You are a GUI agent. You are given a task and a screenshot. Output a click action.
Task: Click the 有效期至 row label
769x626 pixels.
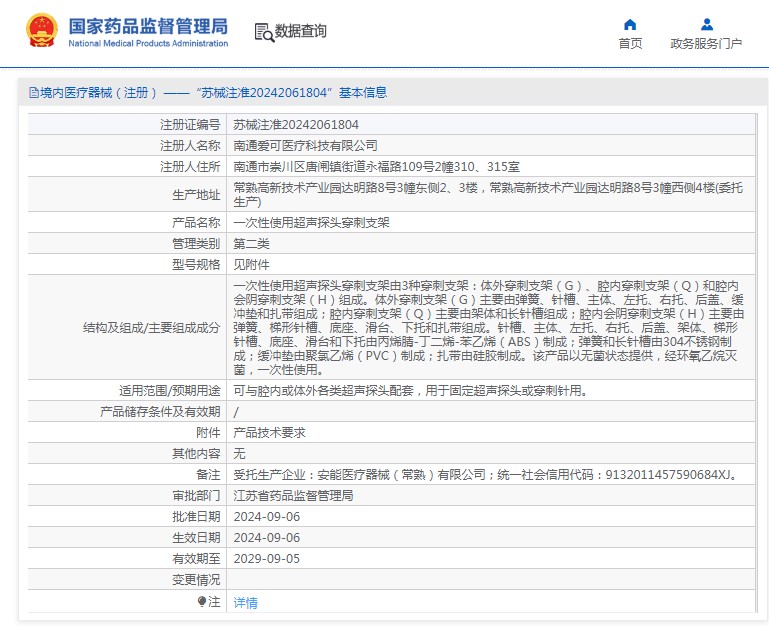(x=196, y=559)
